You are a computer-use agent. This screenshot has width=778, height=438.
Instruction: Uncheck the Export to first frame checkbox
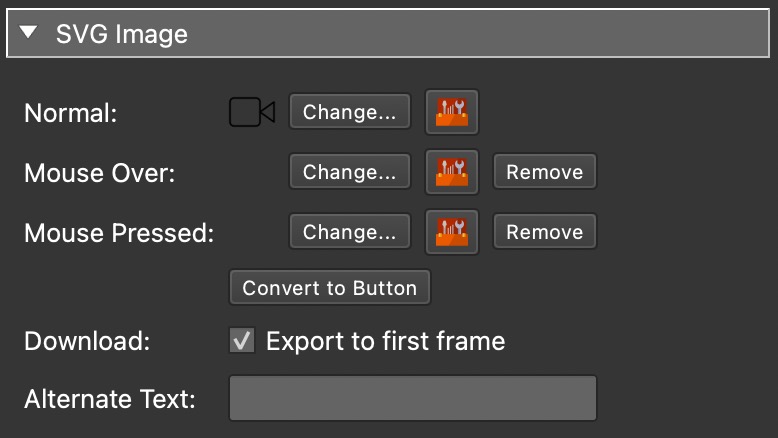tap(242, 341)
